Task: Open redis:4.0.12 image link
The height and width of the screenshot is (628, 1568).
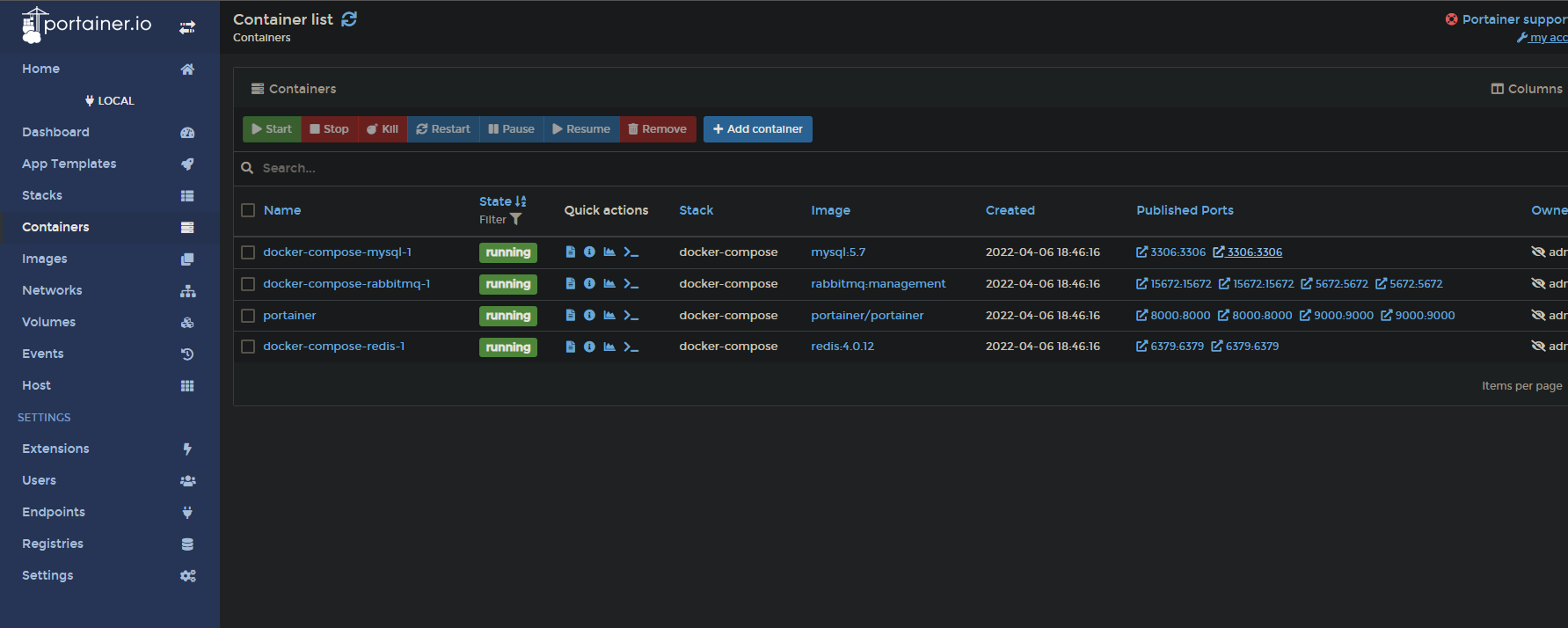Action: [842, 347]
